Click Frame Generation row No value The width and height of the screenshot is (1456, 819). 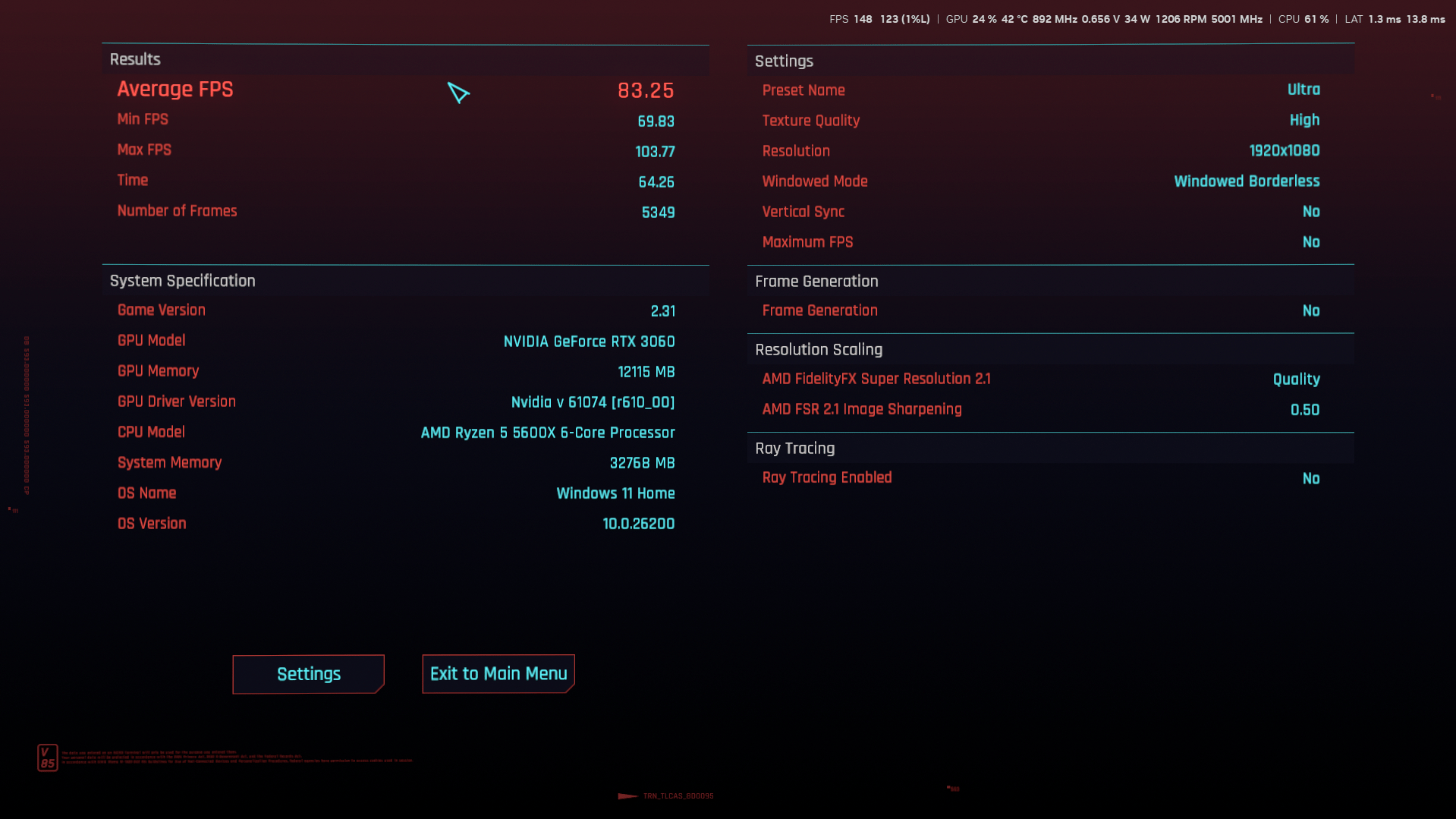click(x=1311, y=311)
